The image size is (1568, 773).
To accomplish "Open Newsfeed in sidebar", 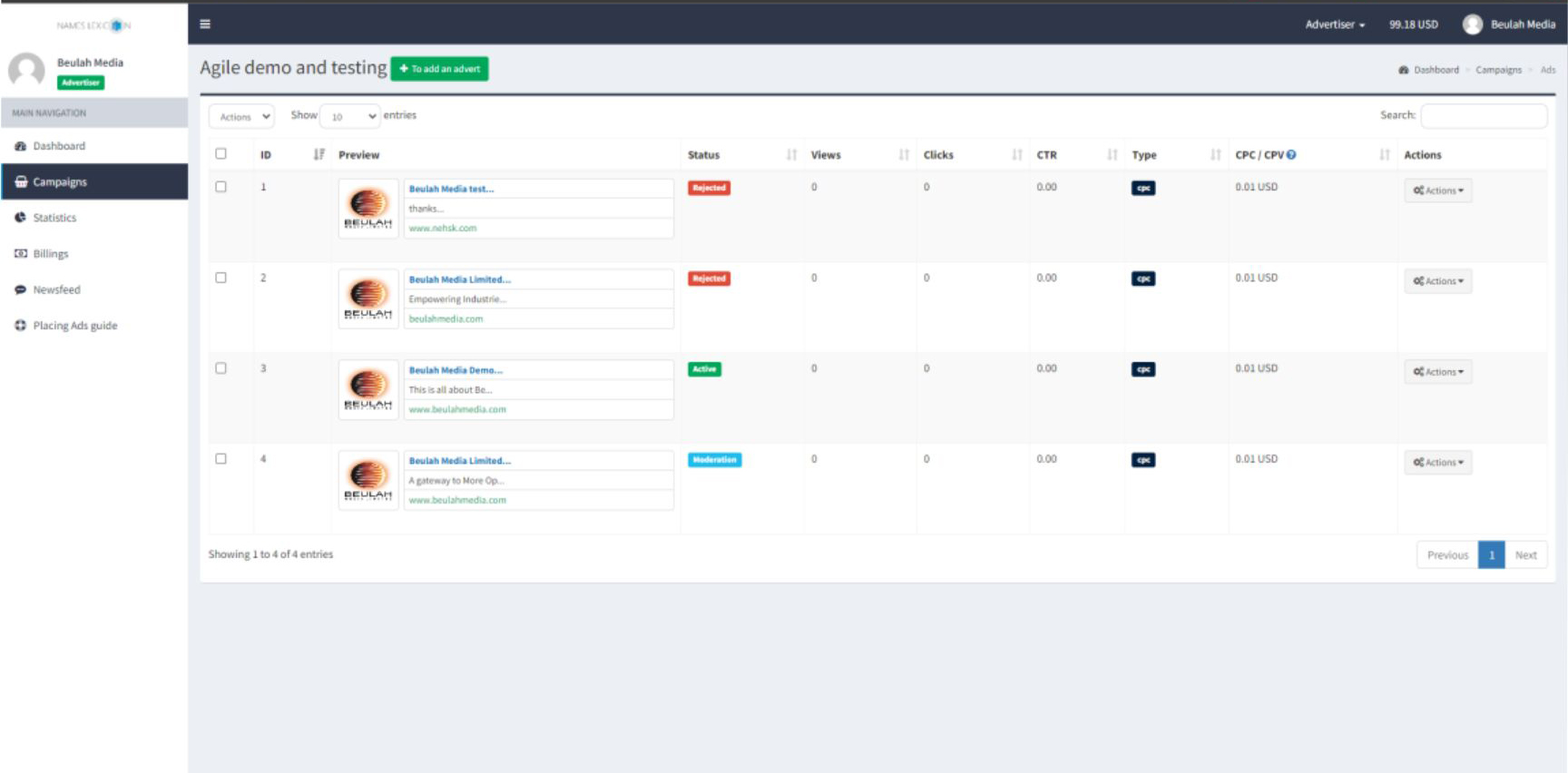I will point(94,289).
